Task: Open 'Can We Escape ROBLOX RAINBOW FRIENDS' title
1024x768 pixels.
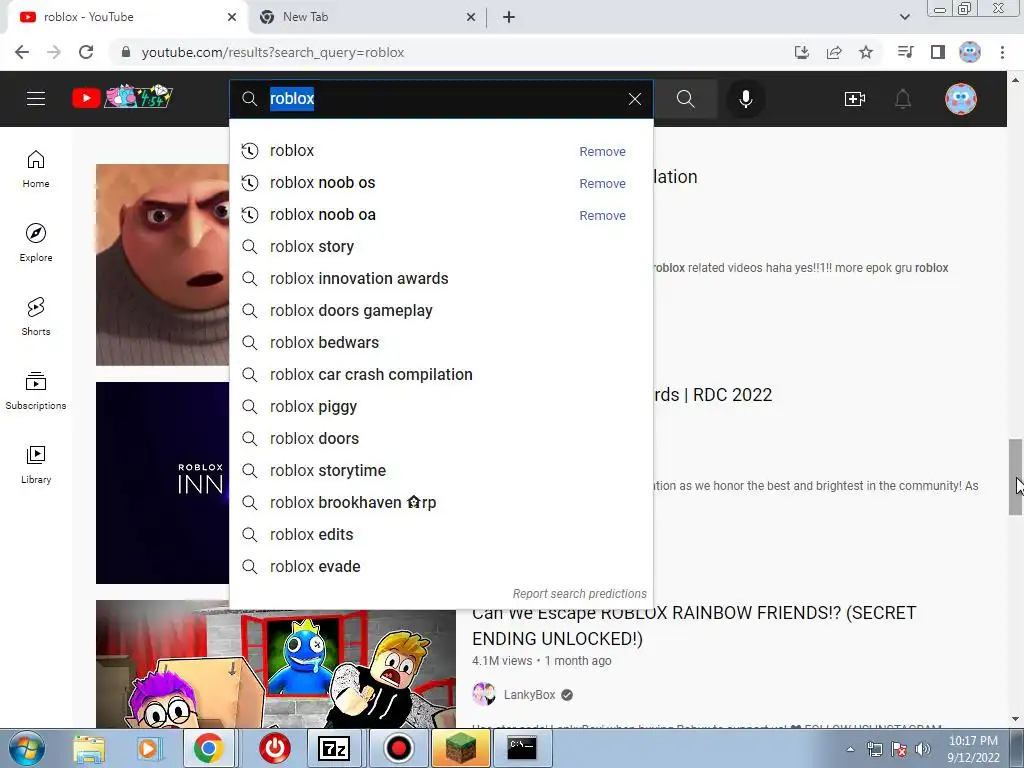Action: (x=694, y=626)
